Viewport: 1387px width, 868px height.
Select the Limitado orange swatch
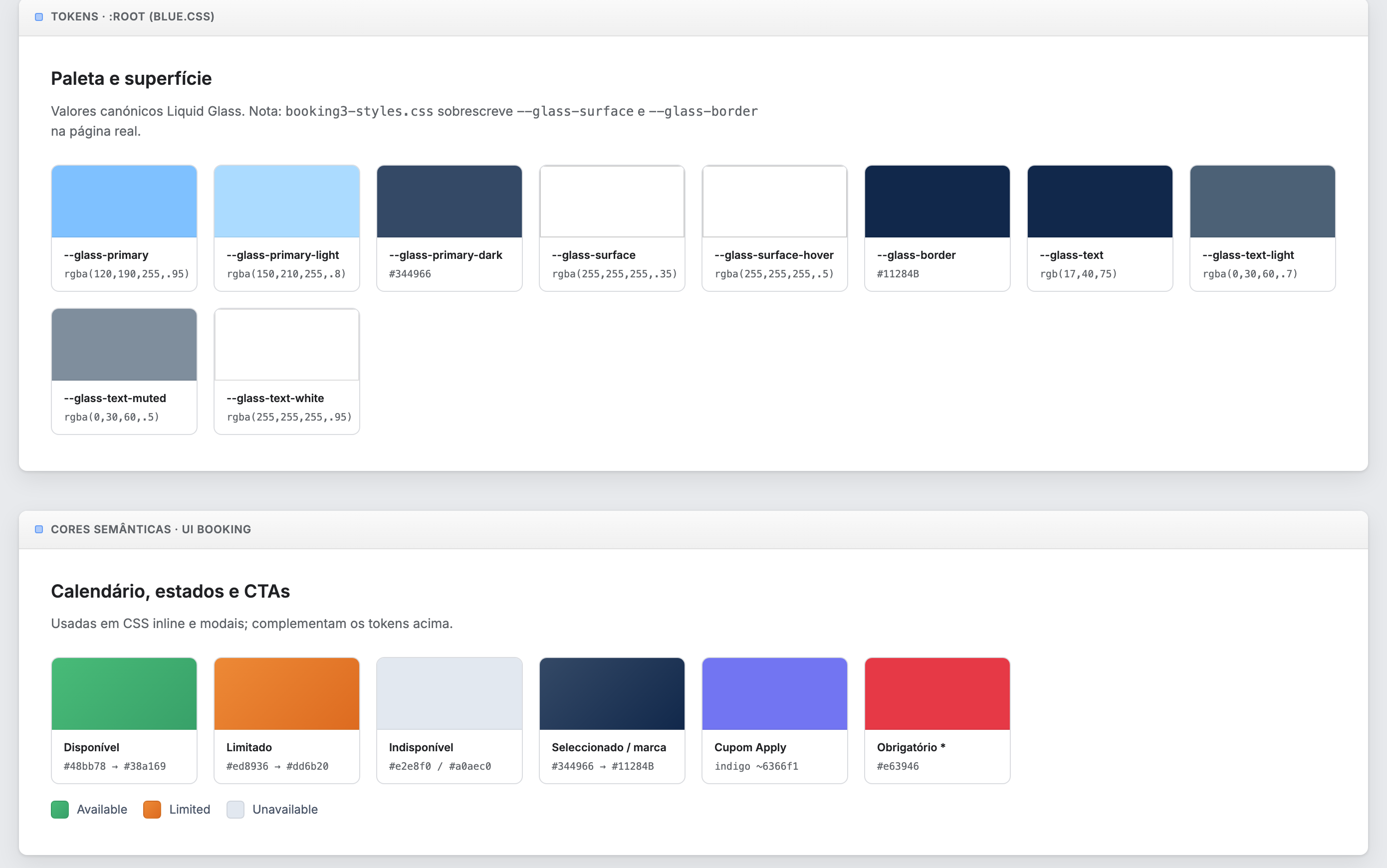click(x=286, y=693)
